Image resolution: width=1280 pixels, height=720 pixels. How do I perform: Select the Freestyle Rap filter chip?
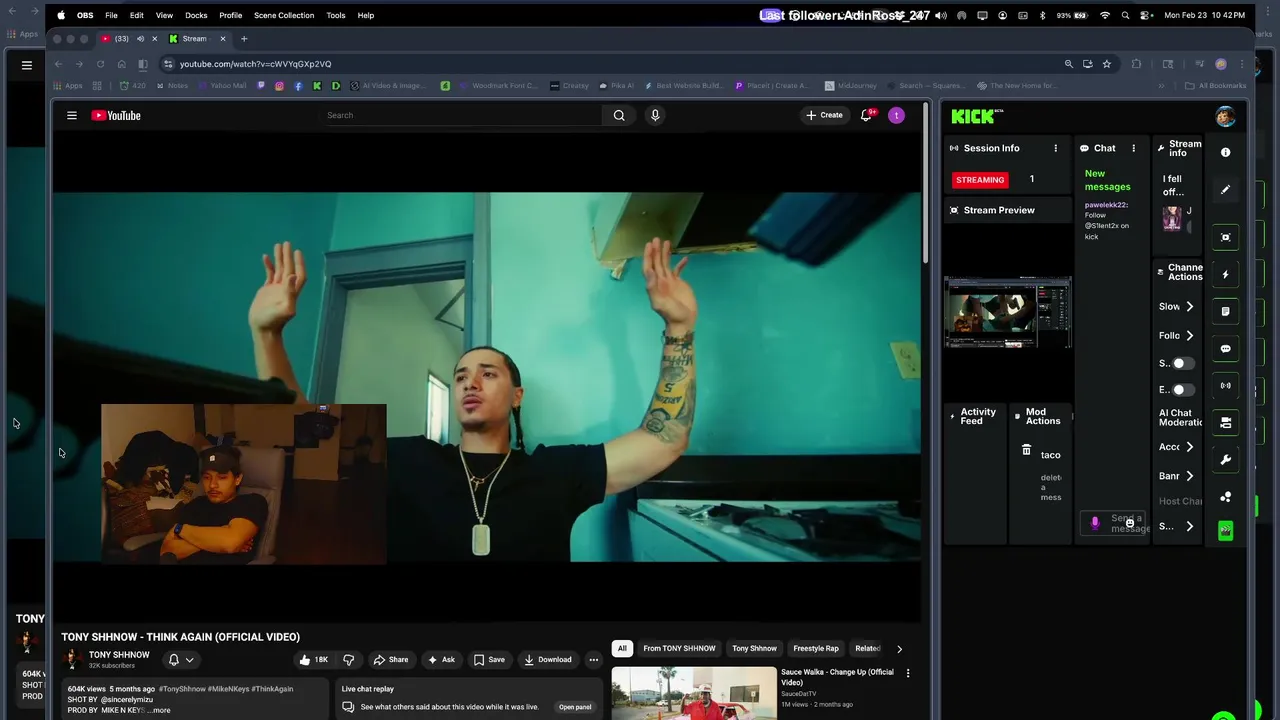[816, 649]
